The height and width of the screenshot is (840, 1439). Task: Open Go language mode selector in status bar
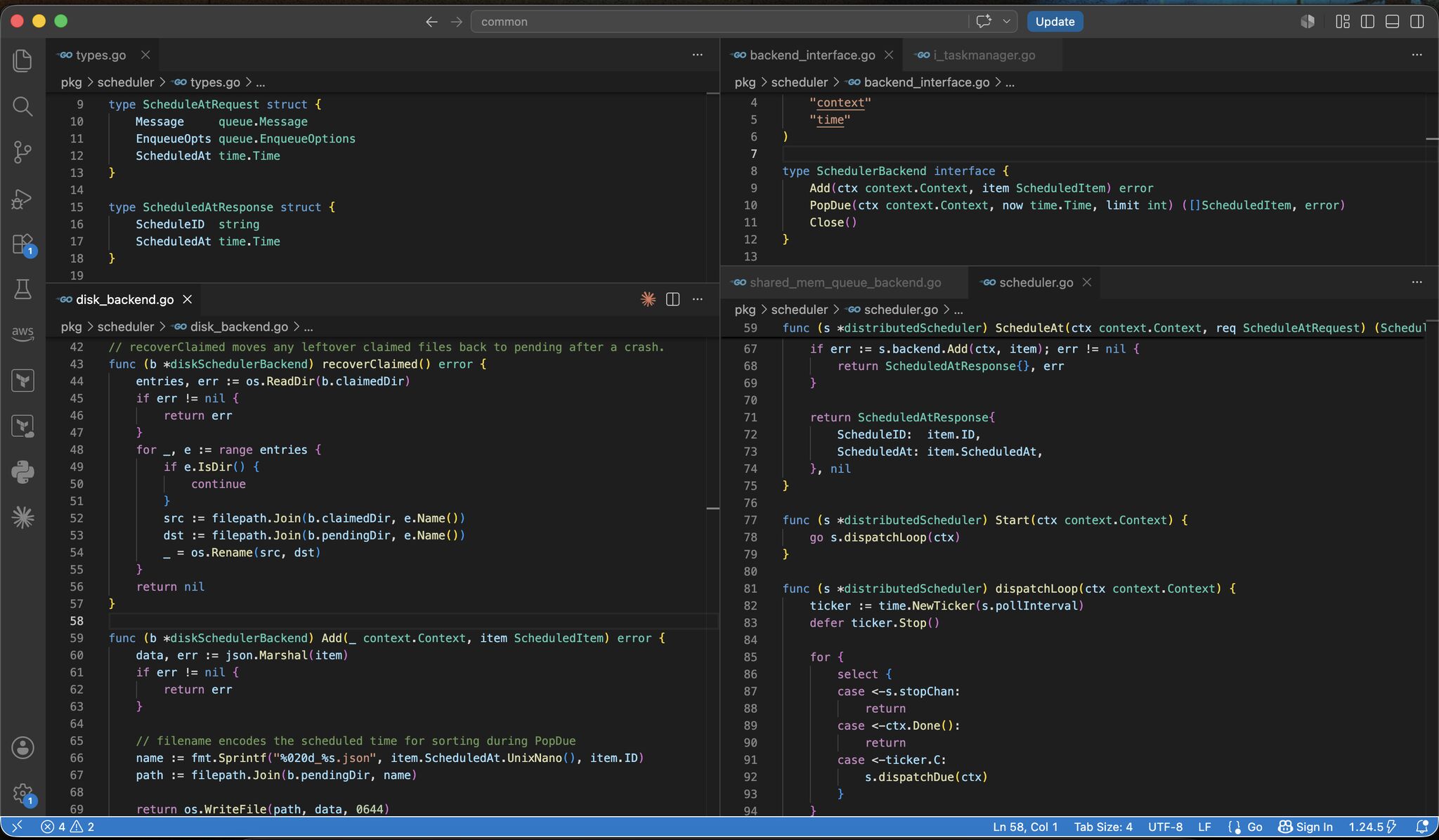(1246, 827)
